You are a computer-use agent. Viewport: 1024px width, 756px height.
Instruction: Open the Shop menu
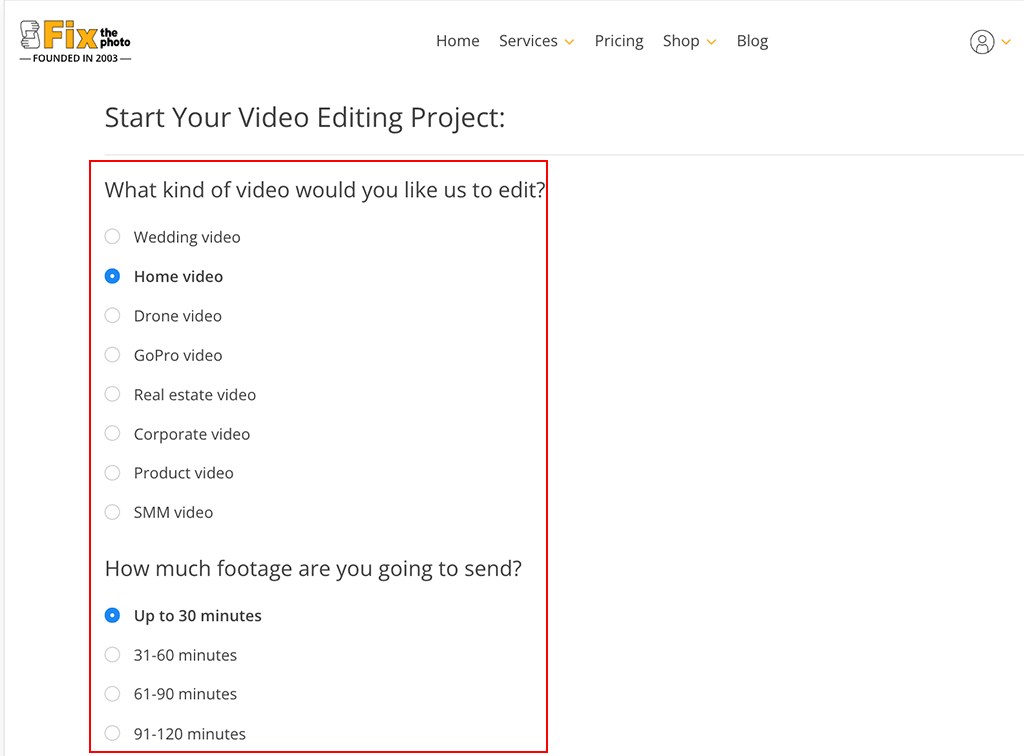point(680,41)
